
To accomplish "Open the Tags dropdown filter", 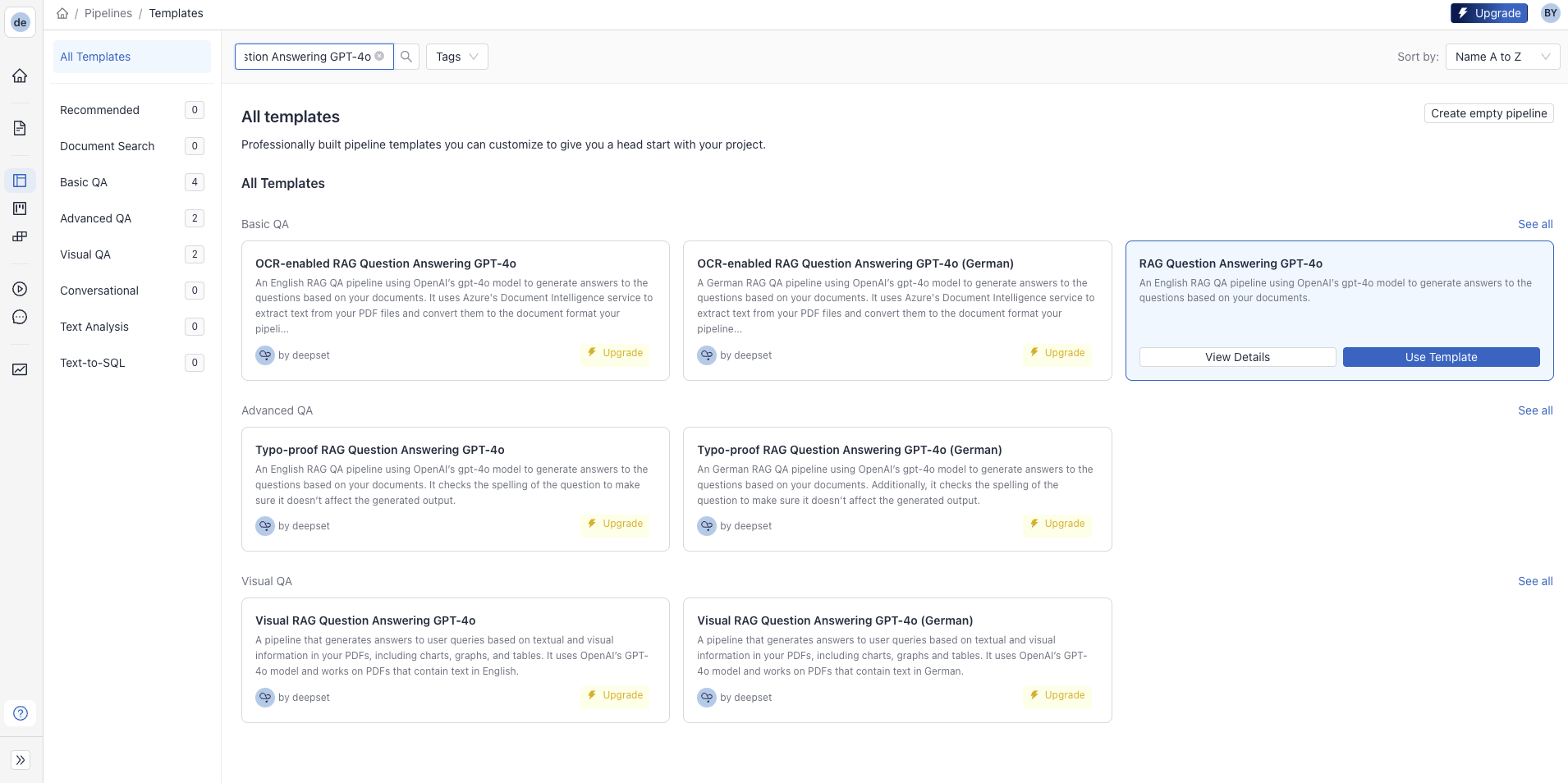I will tap(456, 57).
